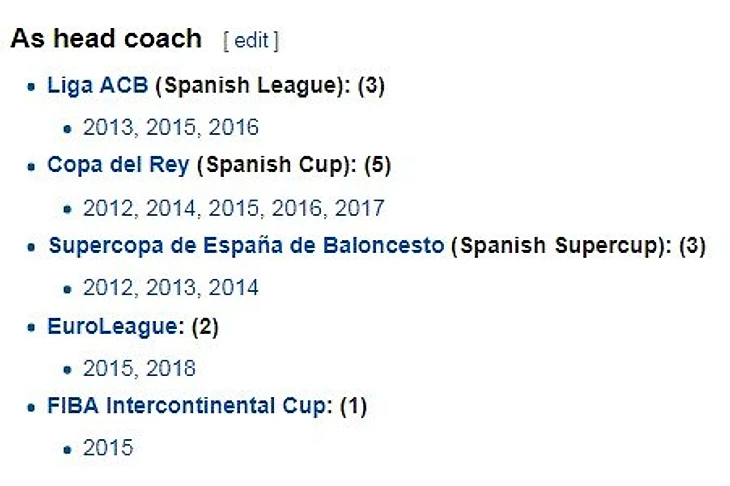This screenshot has height=486, width=730.
Task: Follow the Supercopa de España de Baloncesto link
Action: pyautogui.click(x=246, y=246)
